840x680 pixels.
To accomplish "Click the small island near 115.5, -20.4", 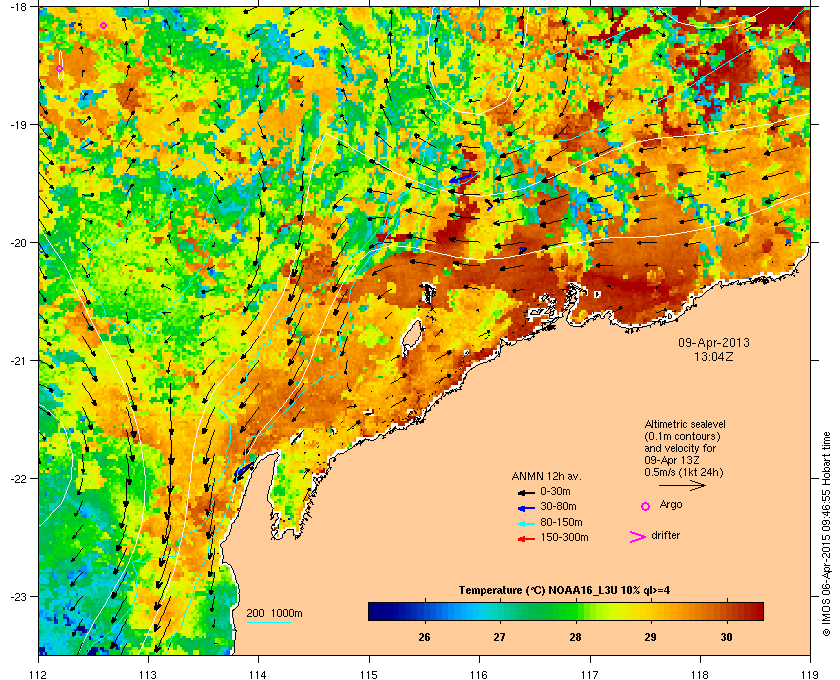I will [x=428, y=293].
